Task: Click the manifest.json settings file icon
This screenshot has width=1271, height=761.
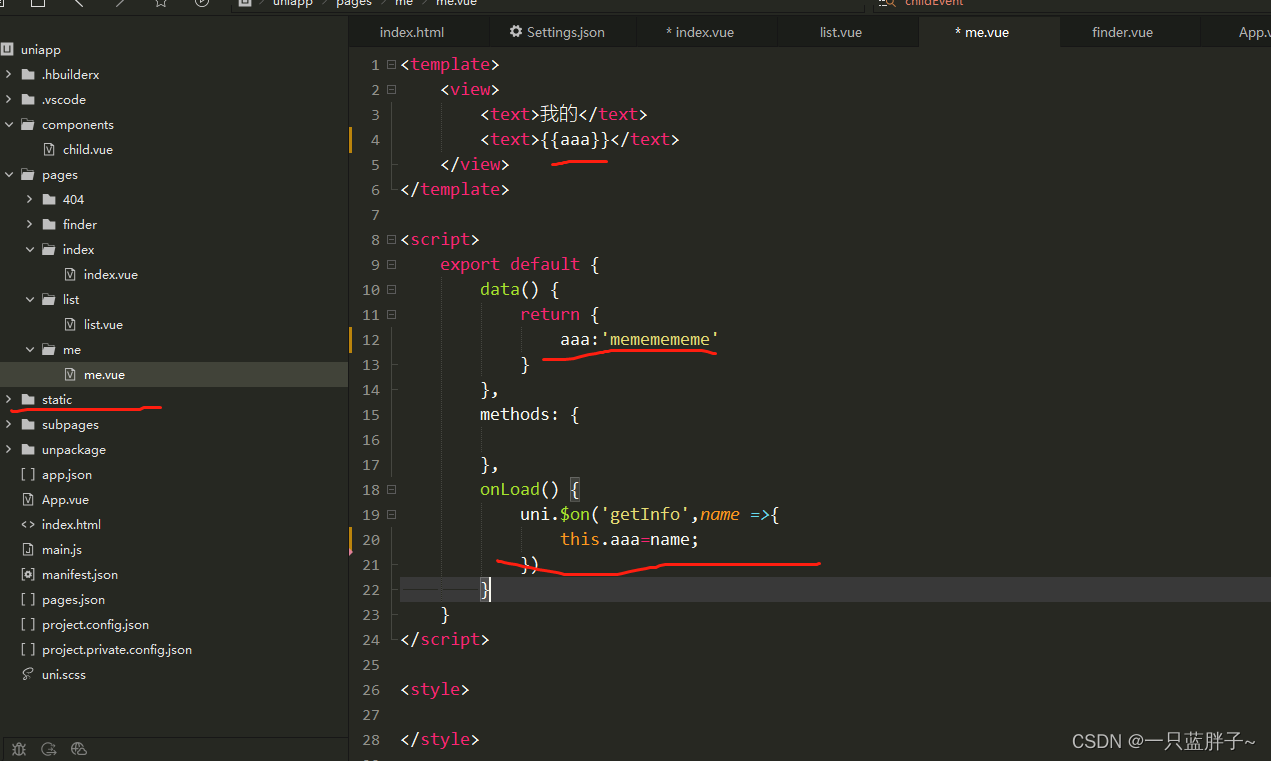Action: [x=28, y=575]
